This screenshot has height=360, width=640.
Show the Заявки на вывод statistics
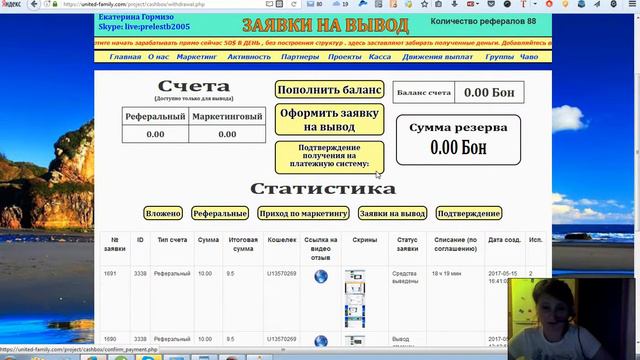392,213
